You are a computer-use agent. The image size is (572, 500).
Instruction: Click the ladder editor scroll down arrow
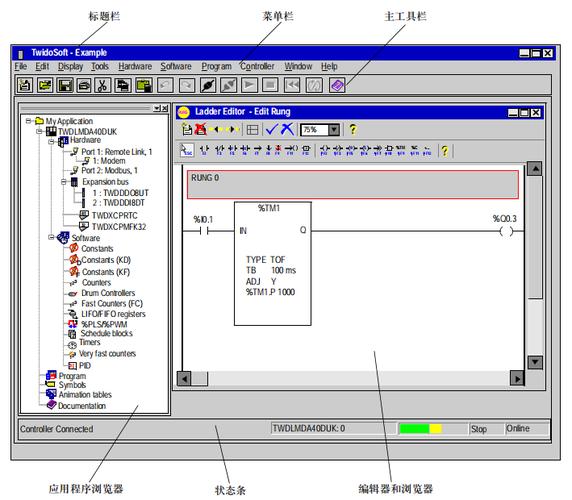tap(536, 362)
